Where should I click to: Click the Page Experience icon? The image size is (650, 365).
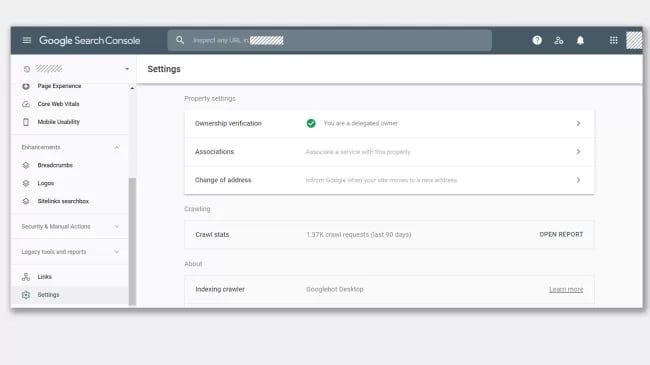[26, 86]
